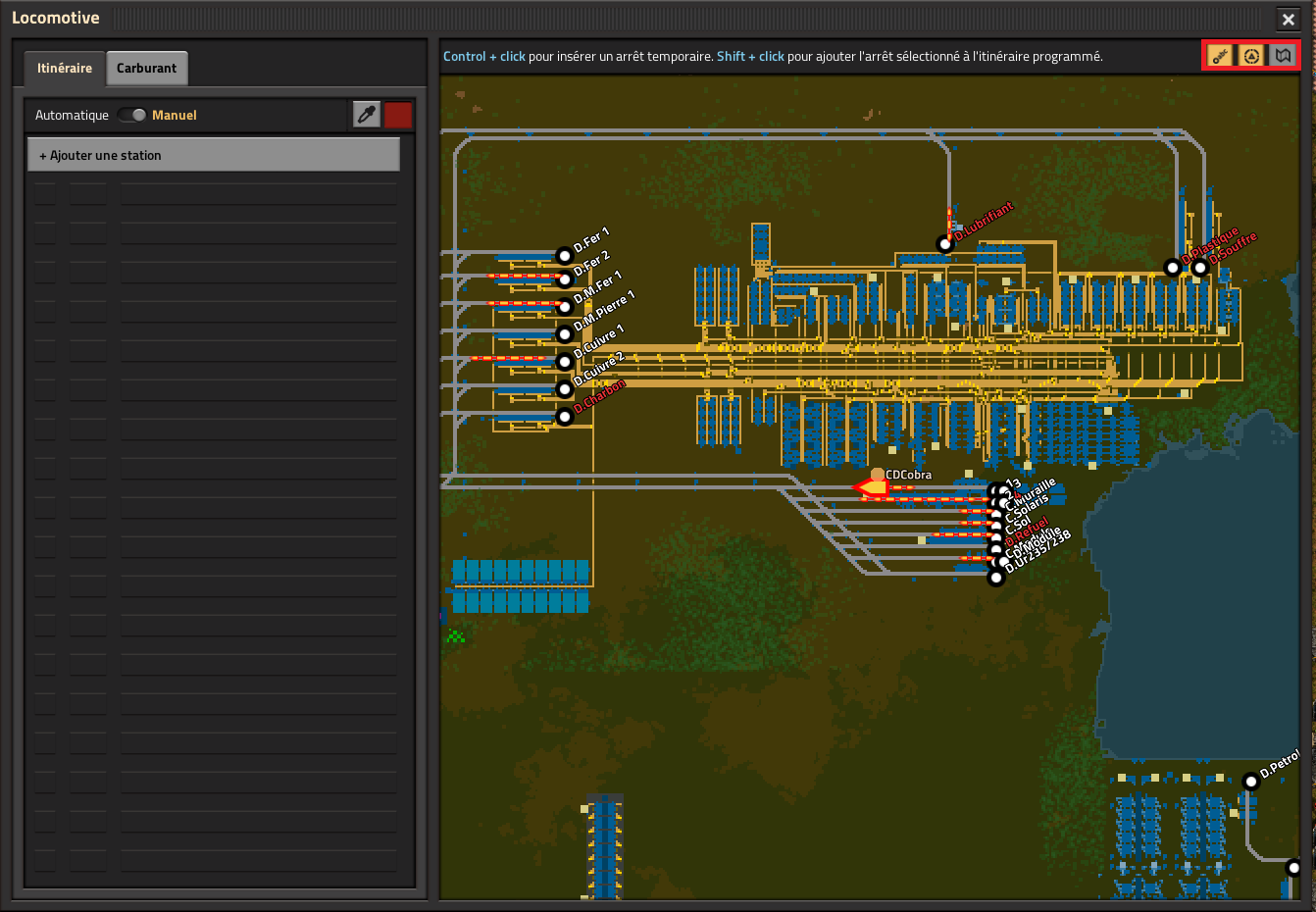Select the D.Petrol station marker
This screenshot has width=1316, height=912.
coord(1250,782)
